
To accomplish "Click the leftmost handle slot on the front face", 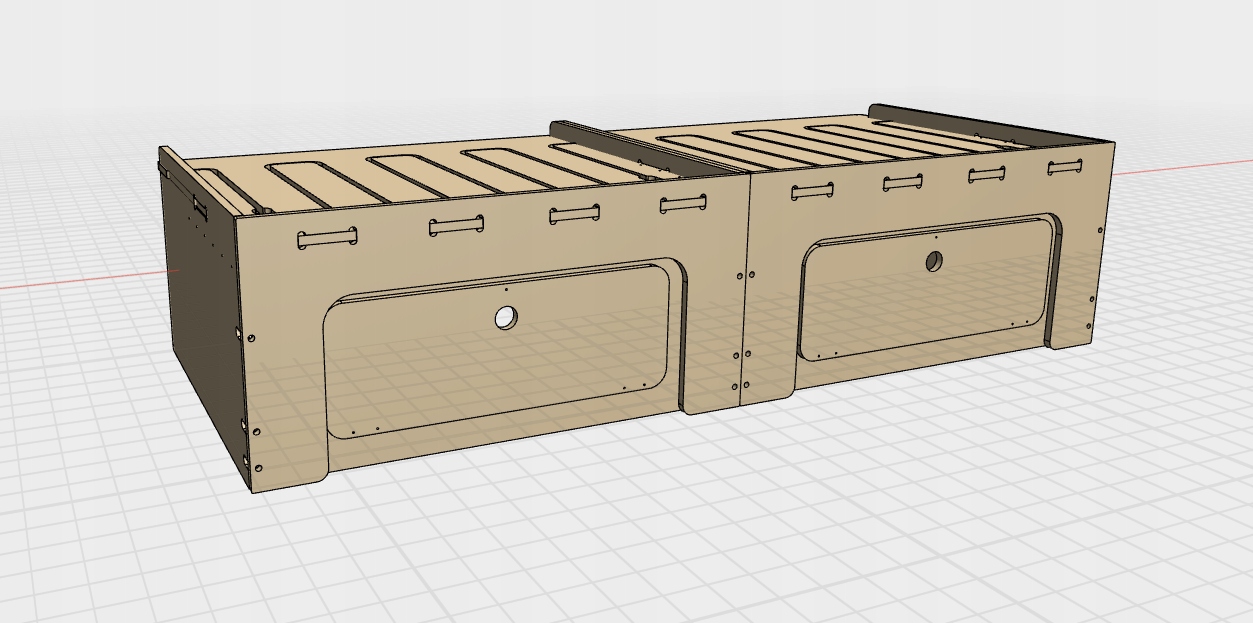I will [327, 238].
